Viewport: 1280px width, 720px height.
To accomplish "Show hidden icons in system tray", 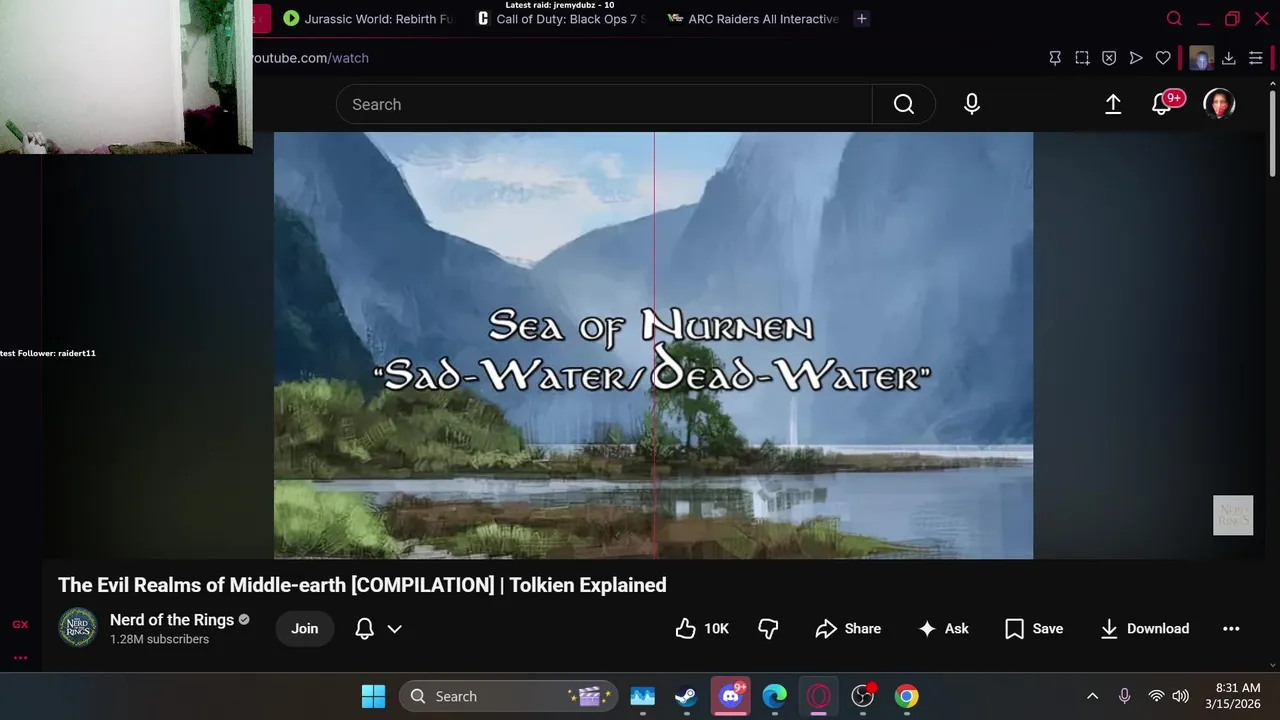I will [x=1092, y=696].
